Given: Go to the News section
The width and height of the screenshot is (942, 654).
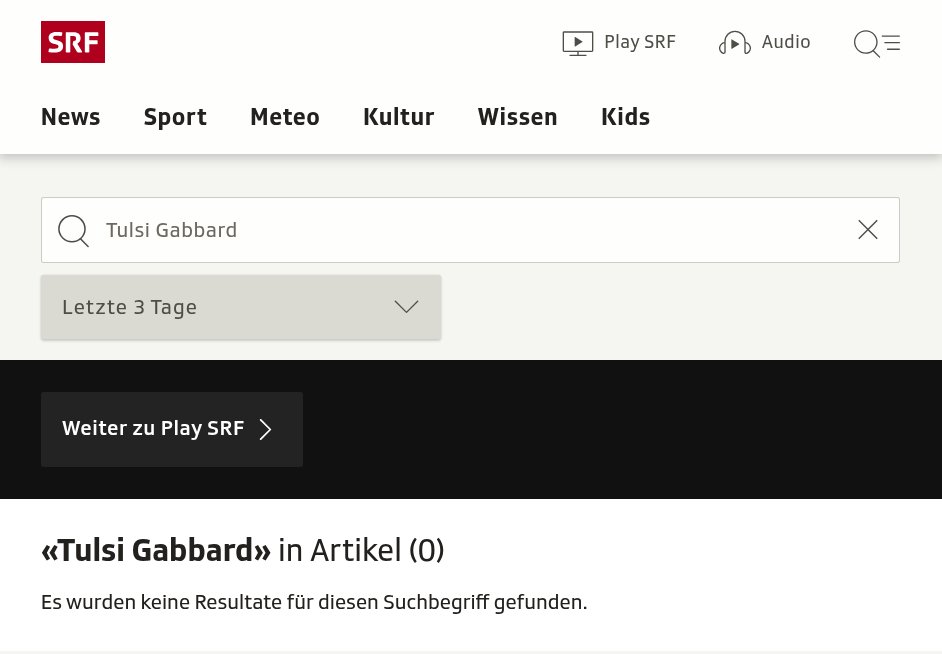Looking at the screenshot, I should pos(70,117).
